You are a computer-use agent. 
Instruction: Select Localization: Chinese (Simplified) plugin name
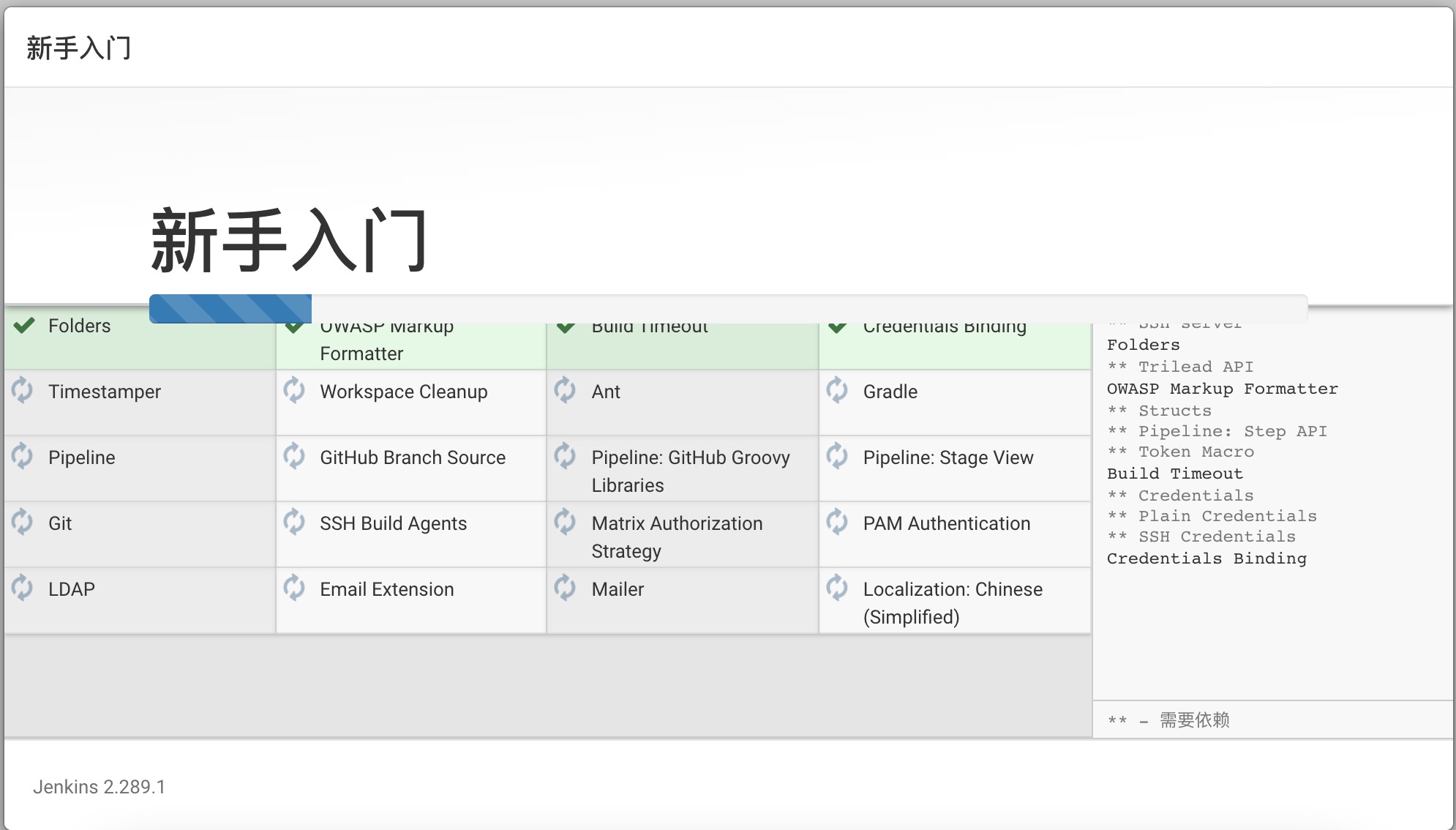953,603
